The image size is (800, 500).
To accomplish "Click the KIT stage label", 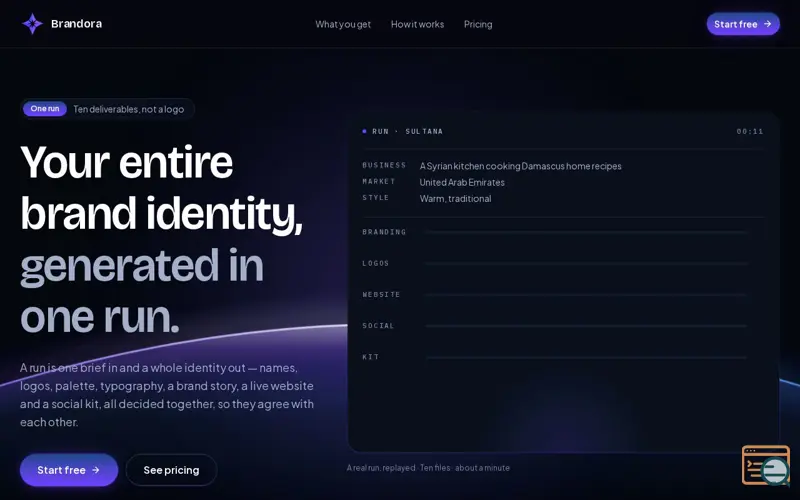I will 370,357.
